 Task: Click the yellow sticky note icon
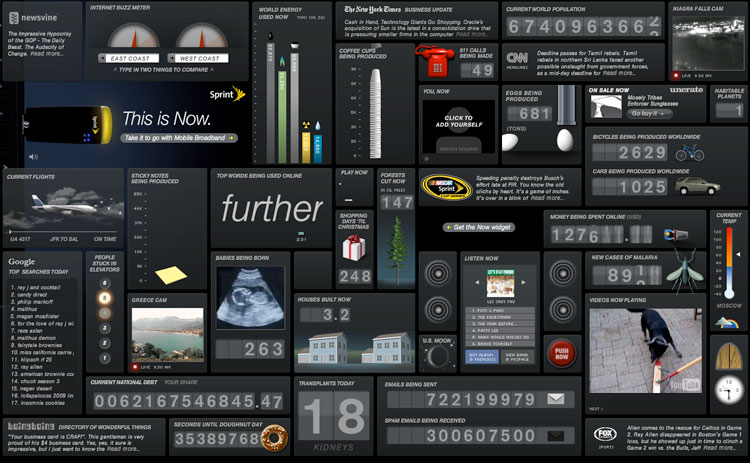[171, 275]
